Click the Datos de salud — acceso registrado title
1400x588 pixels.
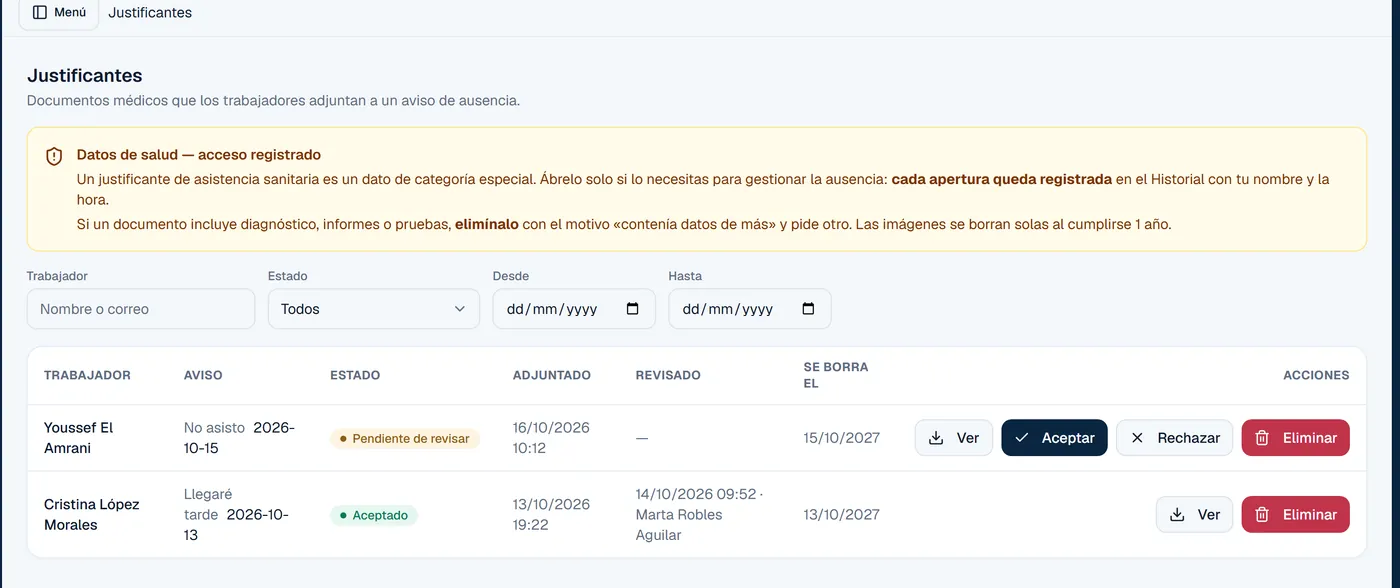click(x=199, y=155)
